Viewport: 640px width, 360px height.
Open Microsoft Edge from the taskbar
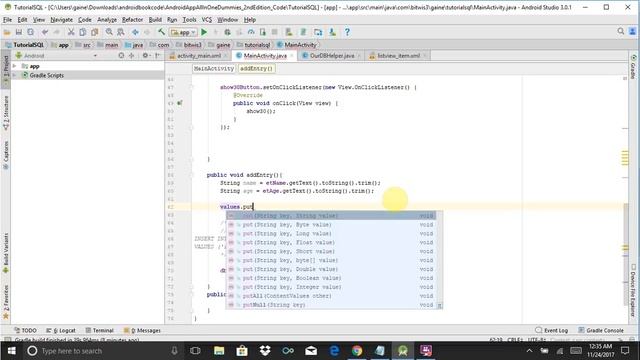coord(334,351)
